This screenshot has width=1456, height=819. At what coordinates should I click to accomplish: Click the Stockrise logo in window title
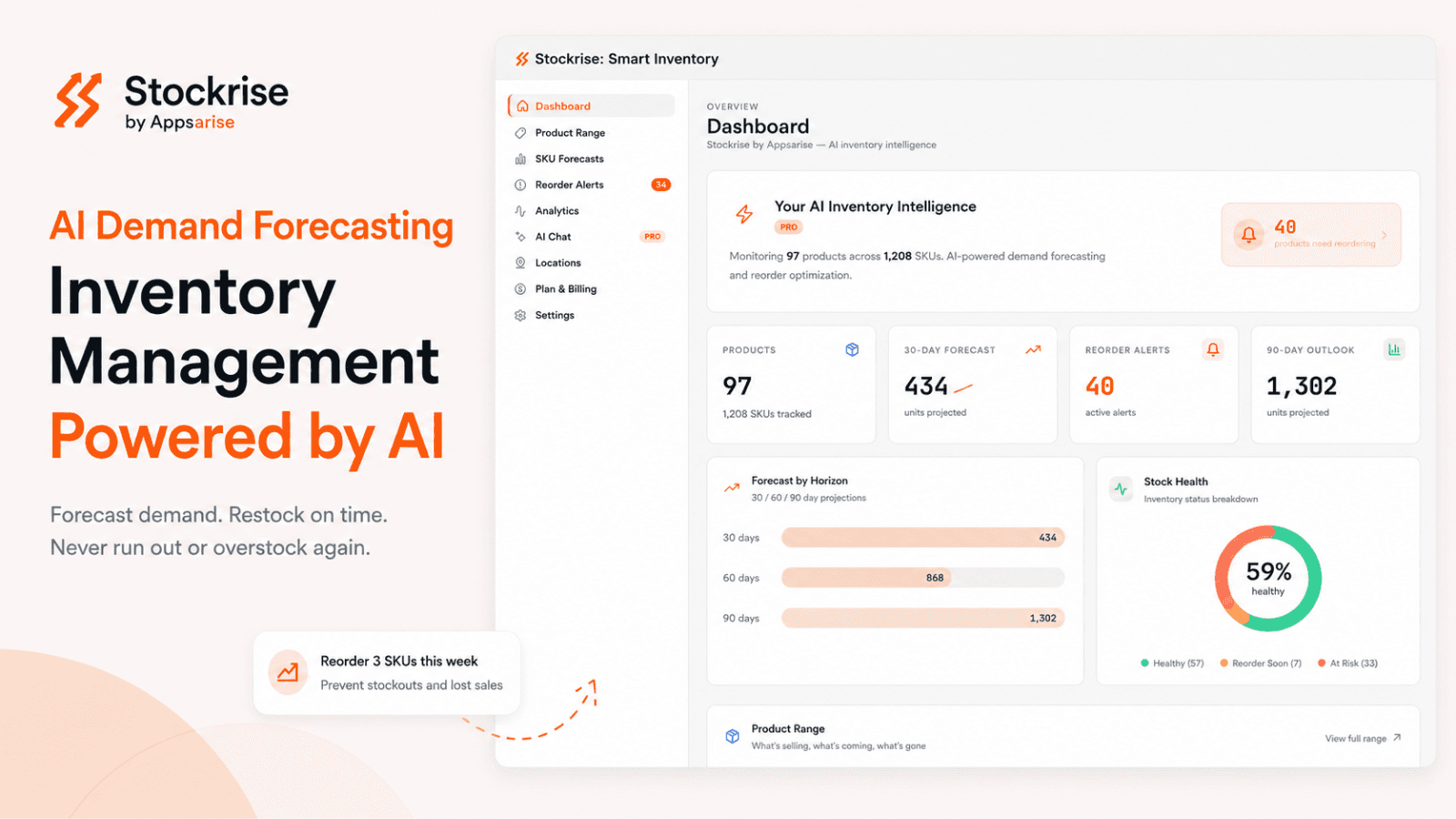coord(522,59)
